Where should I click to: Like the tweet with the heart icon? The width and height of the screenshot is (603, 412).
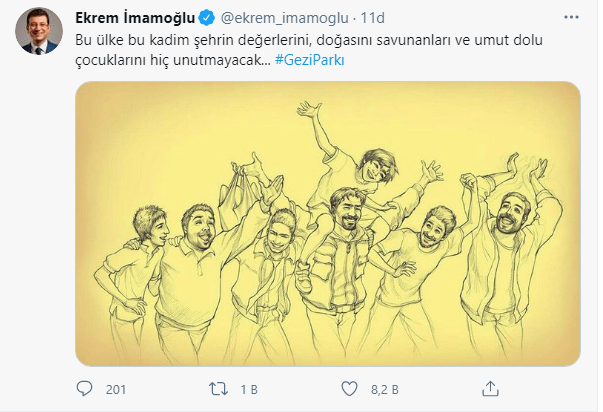coord(350,387)
